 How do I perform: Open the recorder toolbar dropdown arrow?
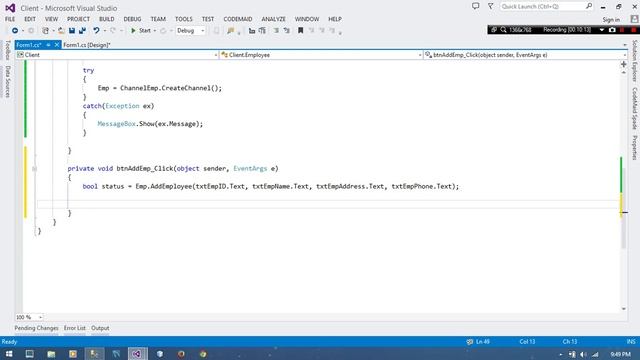(602, 30)
